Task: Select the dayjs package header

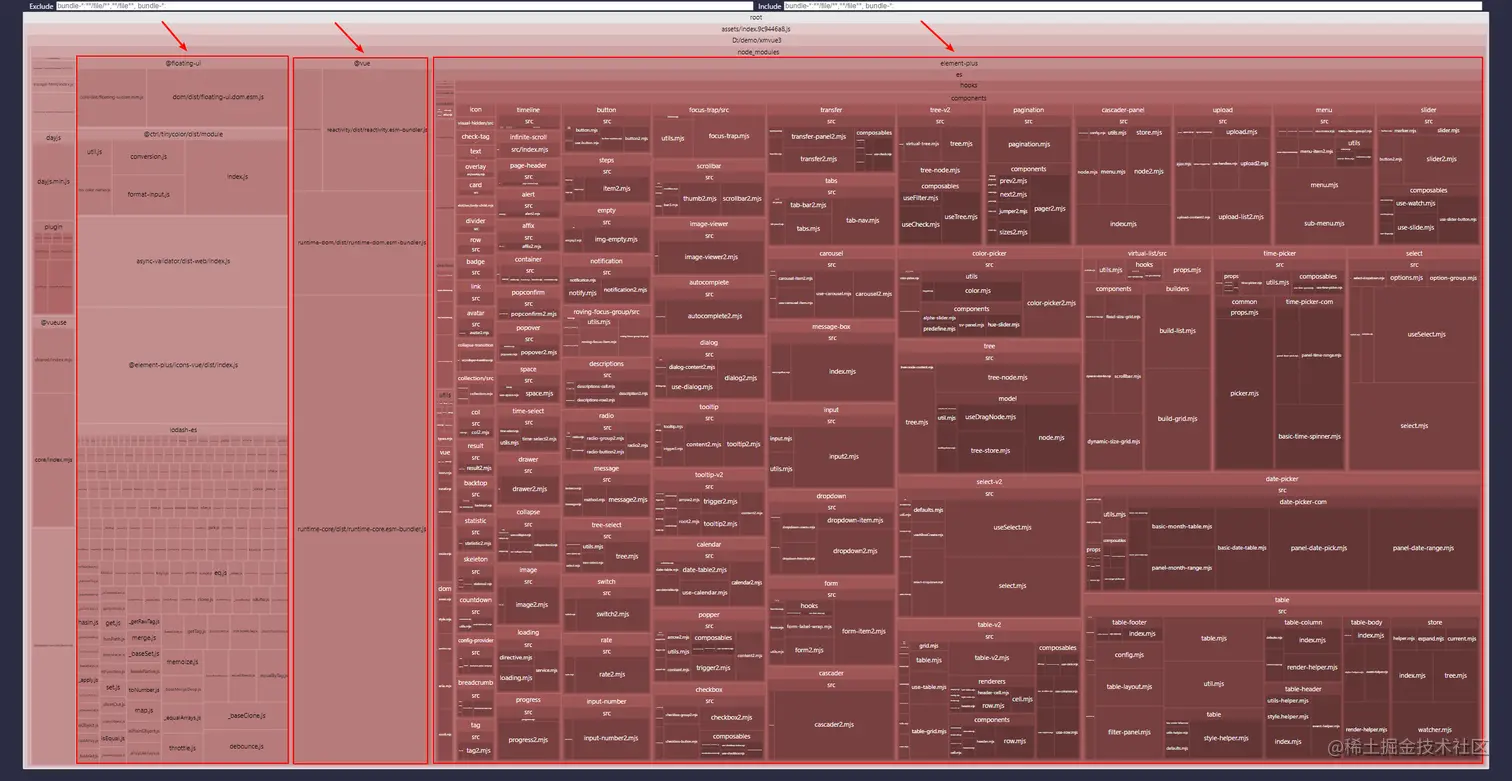Action: click(x=53, y=137)
